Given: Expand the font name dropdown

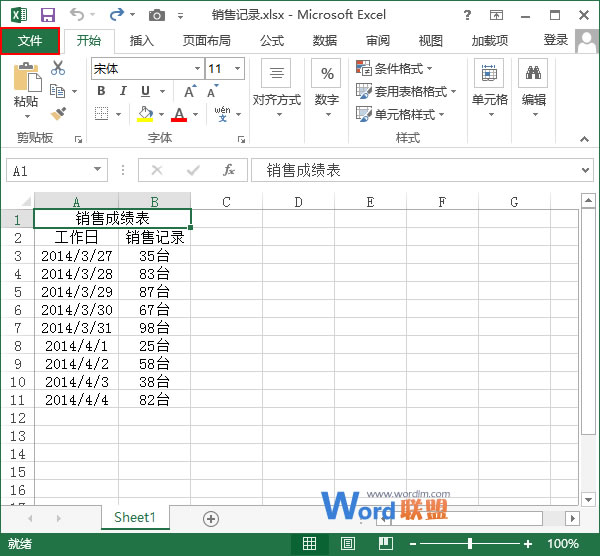Looking at the screenshot, I should 197,68.
